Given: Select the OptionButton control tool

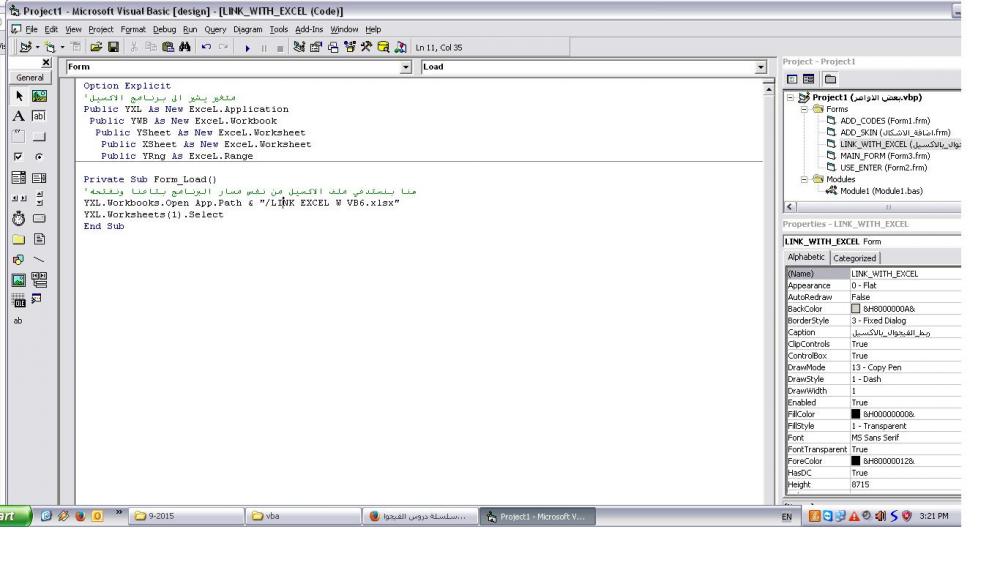Looking at the screenshot, I should 39,157.
